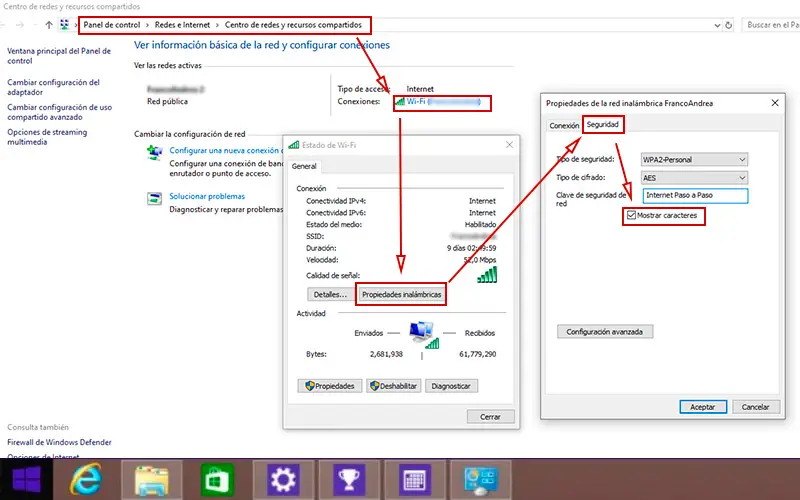The width and height of the screenshot is (800, 500).
Task: Click the Diagnosticar button
Action: pos(451,386)
